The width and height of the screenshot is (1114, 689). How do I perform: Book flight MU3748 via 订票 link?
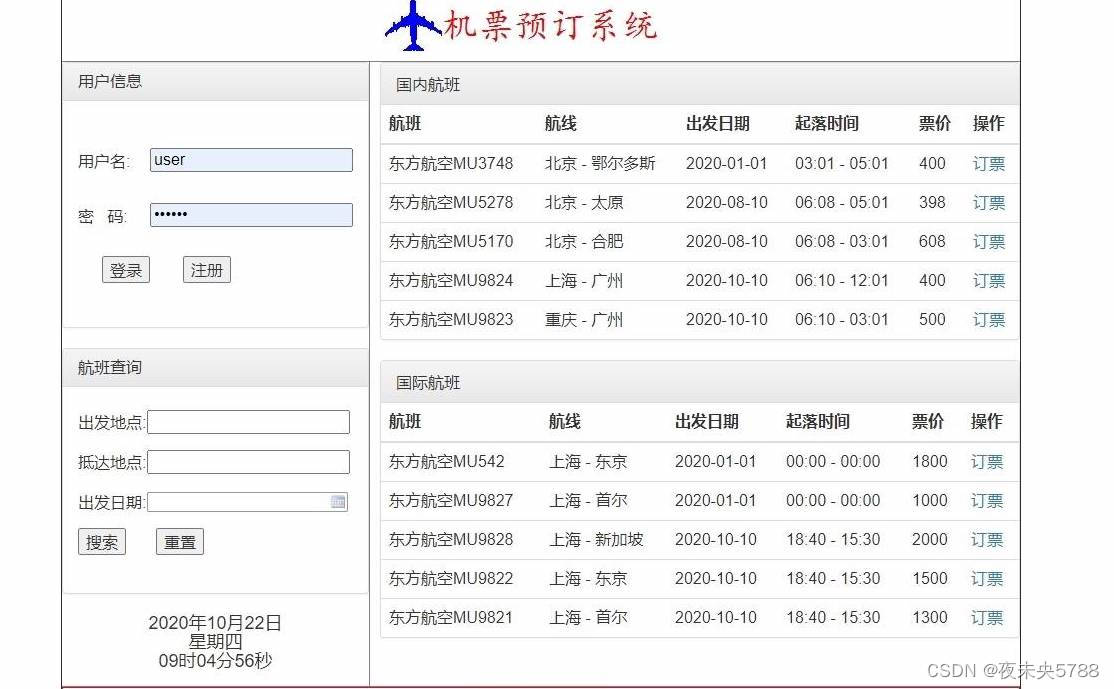tap(989, 164)
